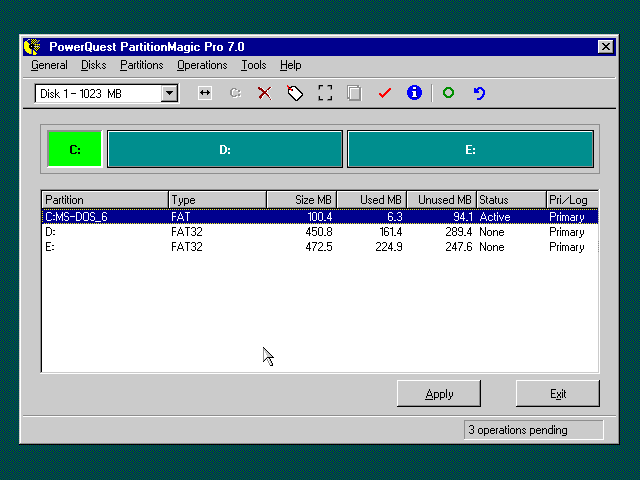Open the Partitions menu

pos(141,65)
